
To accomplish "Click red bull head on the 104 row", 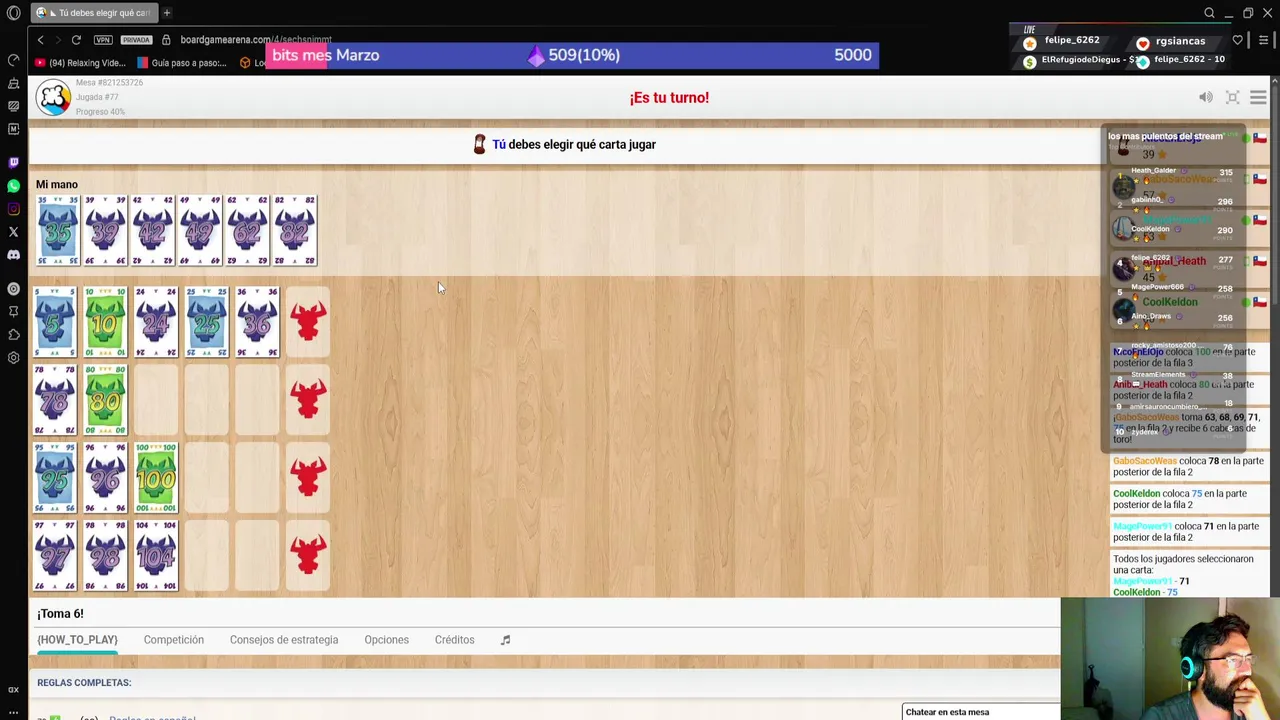I will [x=308, y=556].
